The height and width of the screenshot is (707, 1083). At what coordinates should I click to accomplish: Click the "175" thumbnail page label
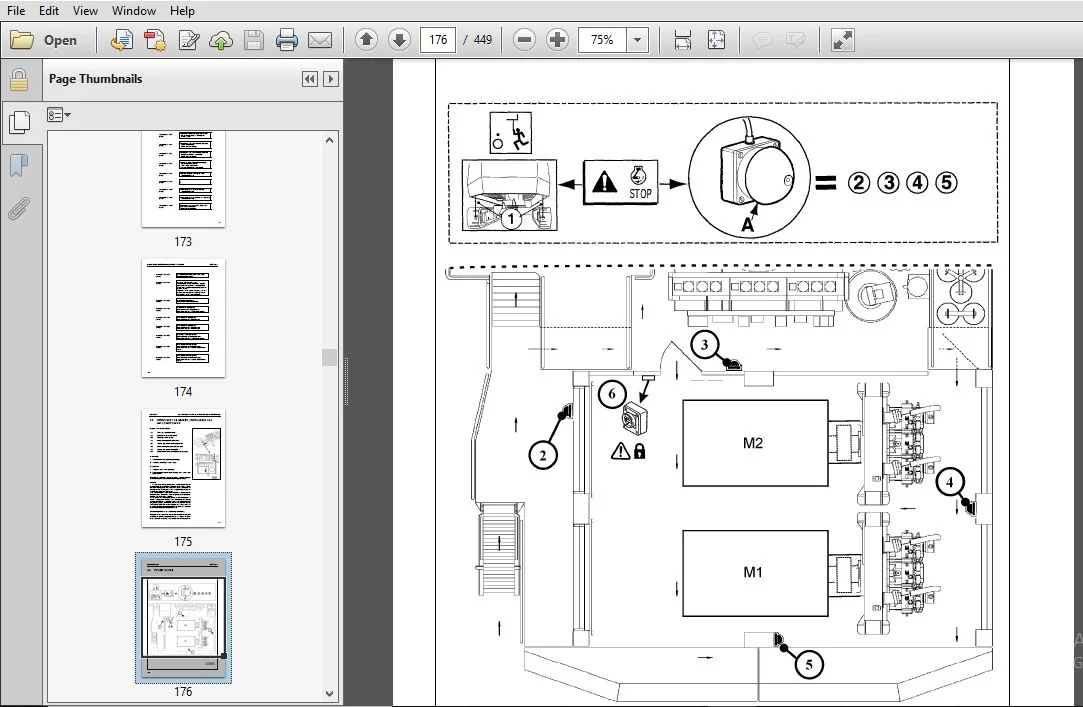[x=183, y=541]
